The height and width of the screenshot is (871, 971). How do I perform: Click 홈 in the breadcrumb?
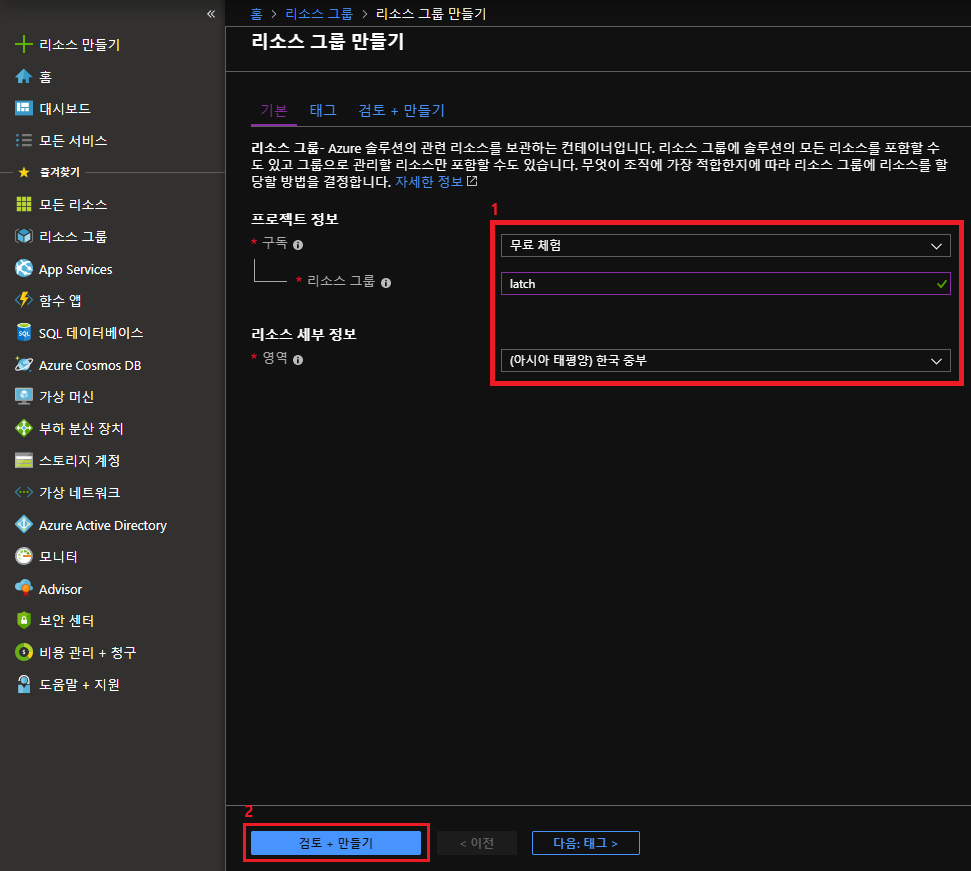[256, 14]
